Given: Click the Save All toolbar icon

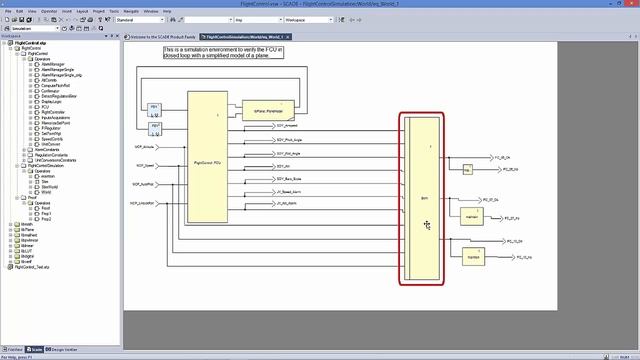Looking at the screenshot, I should click(x=29, y=20).
